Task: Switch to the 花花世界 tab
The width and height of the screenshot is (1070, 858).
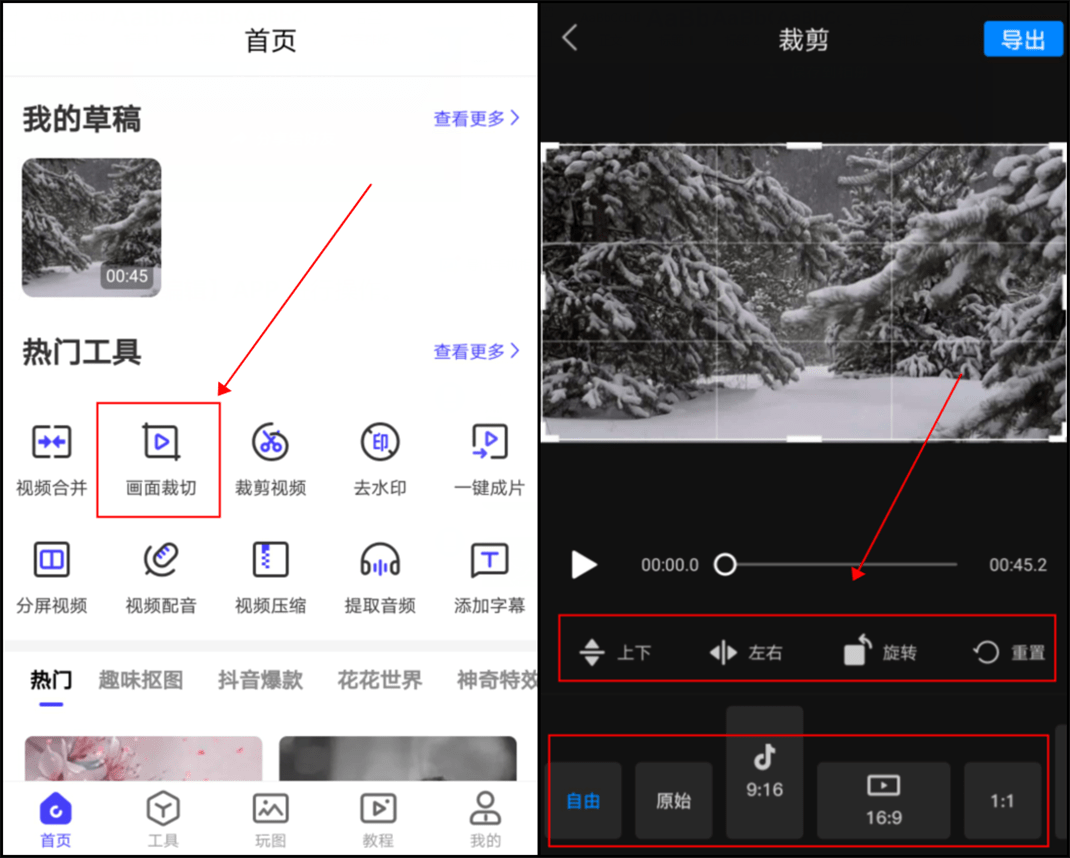Action: [379, 680]
